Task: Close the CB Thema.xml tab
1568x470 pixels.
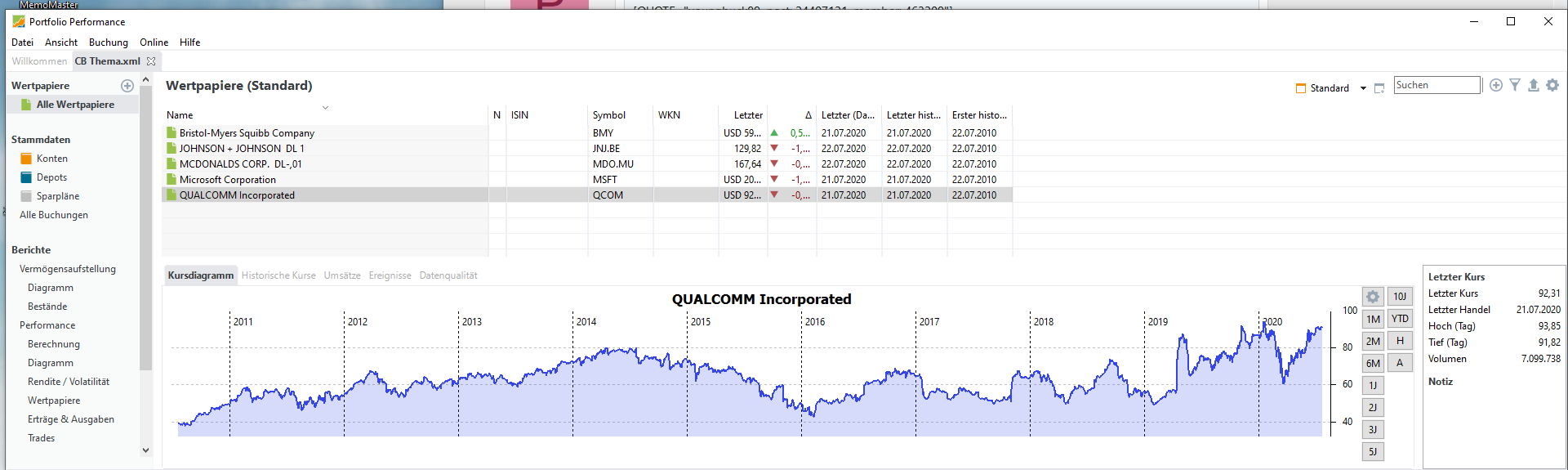Action: coord(151,61)
